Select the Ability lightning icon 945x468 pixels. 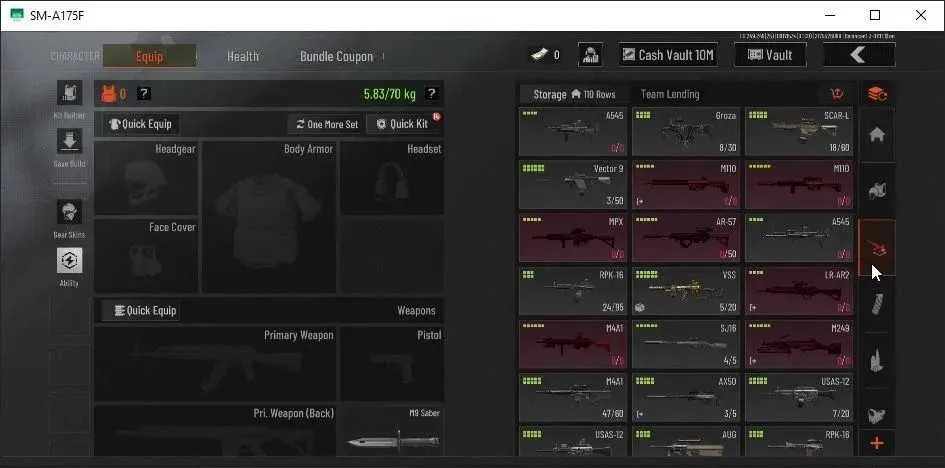(x=69, y=261)
